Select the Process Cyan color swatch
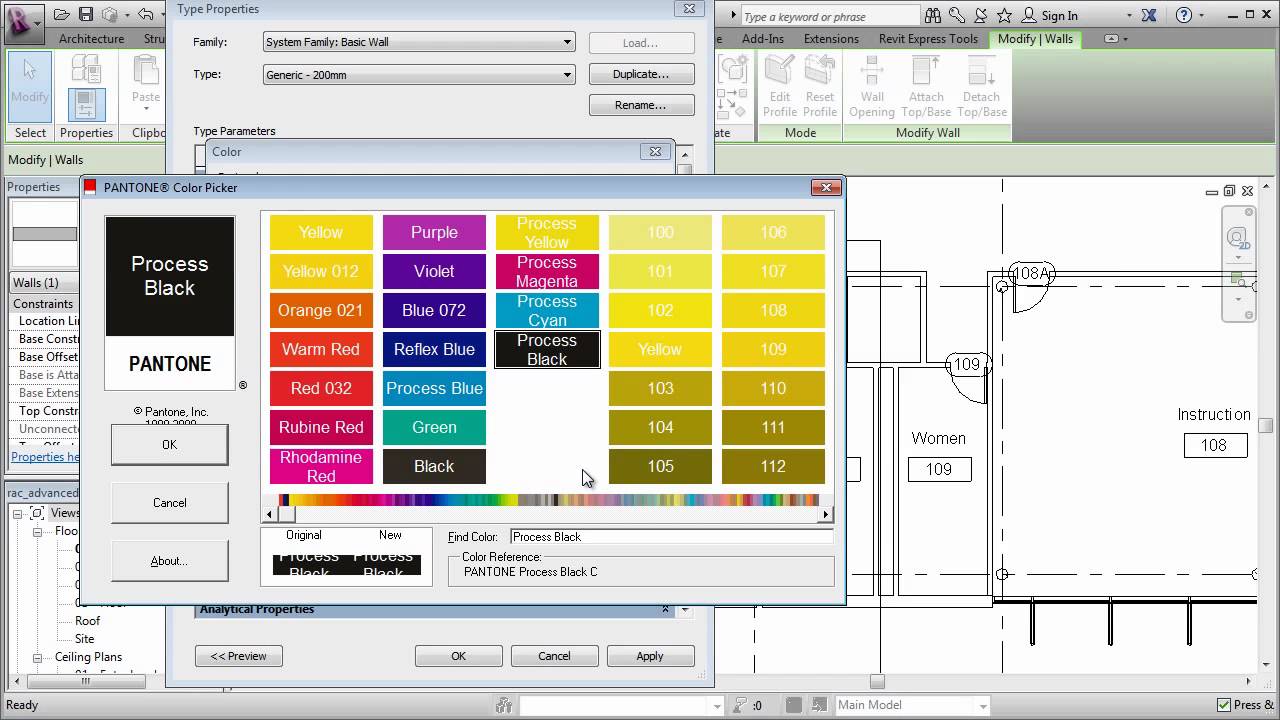Viewport: 1280px width, 720px height. [546, 310]
